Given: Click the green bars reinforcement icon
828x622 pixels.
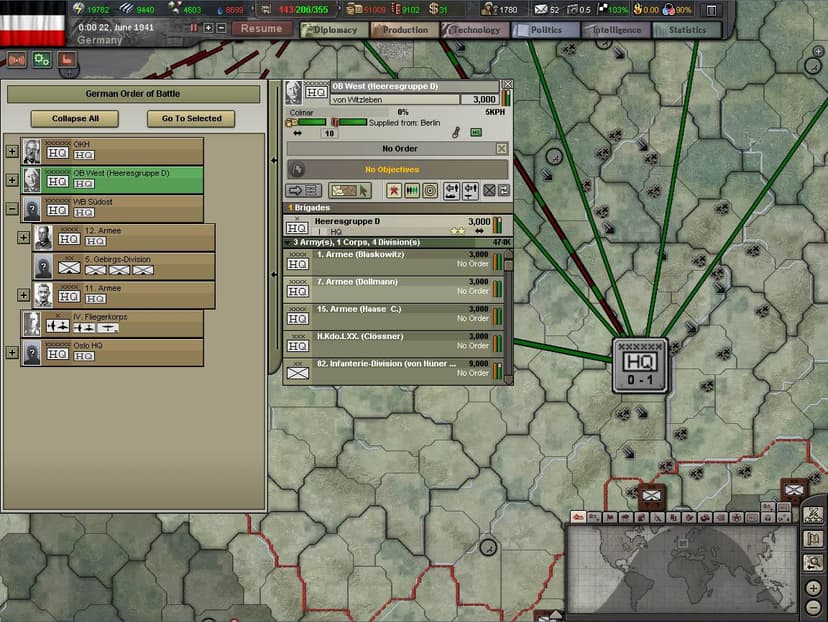Looking at the screenshot, I should (412, 191).
